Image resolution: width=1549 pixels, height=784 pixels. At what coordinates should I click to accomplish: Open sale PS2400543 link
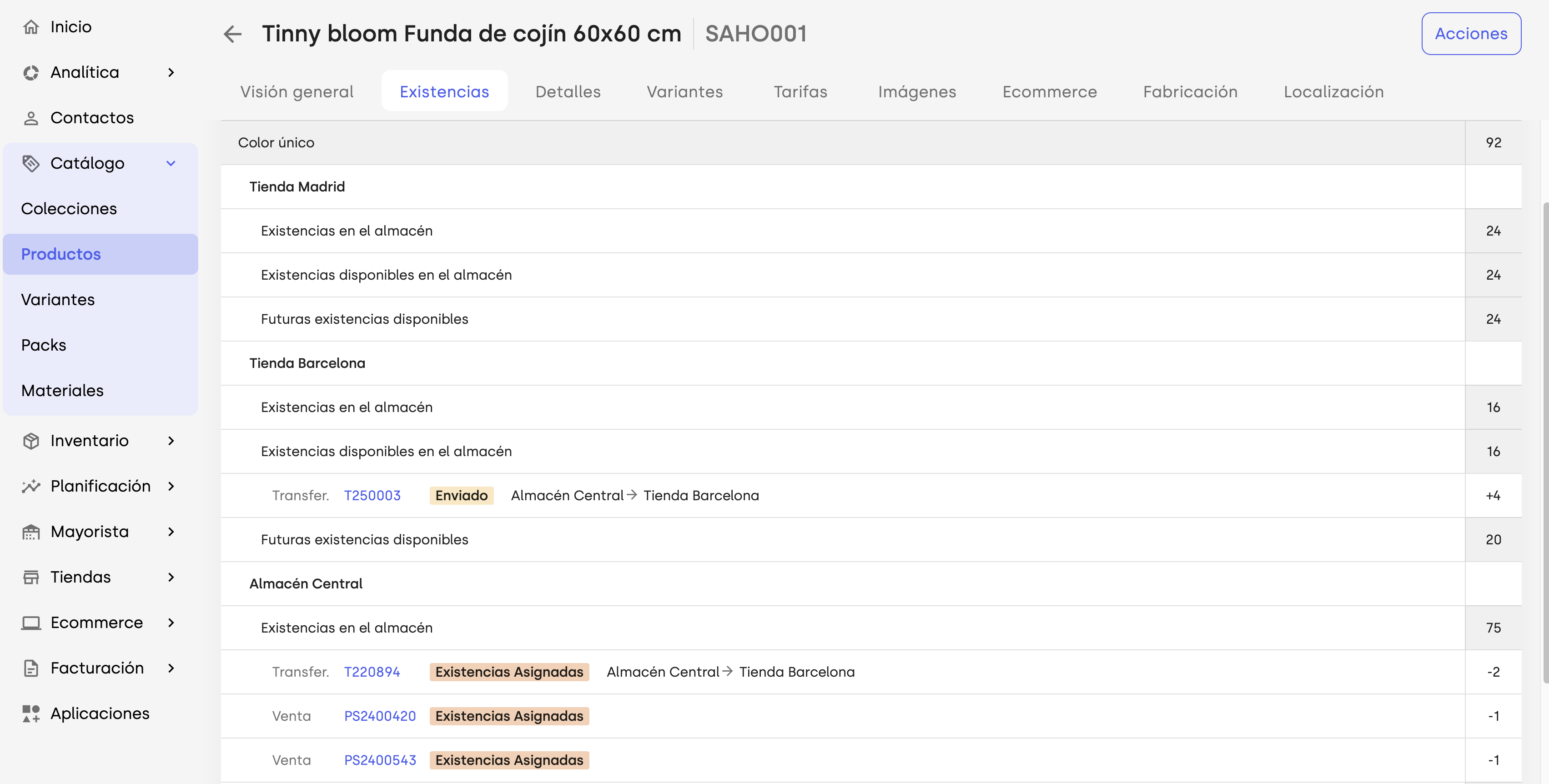click(380, 760)
